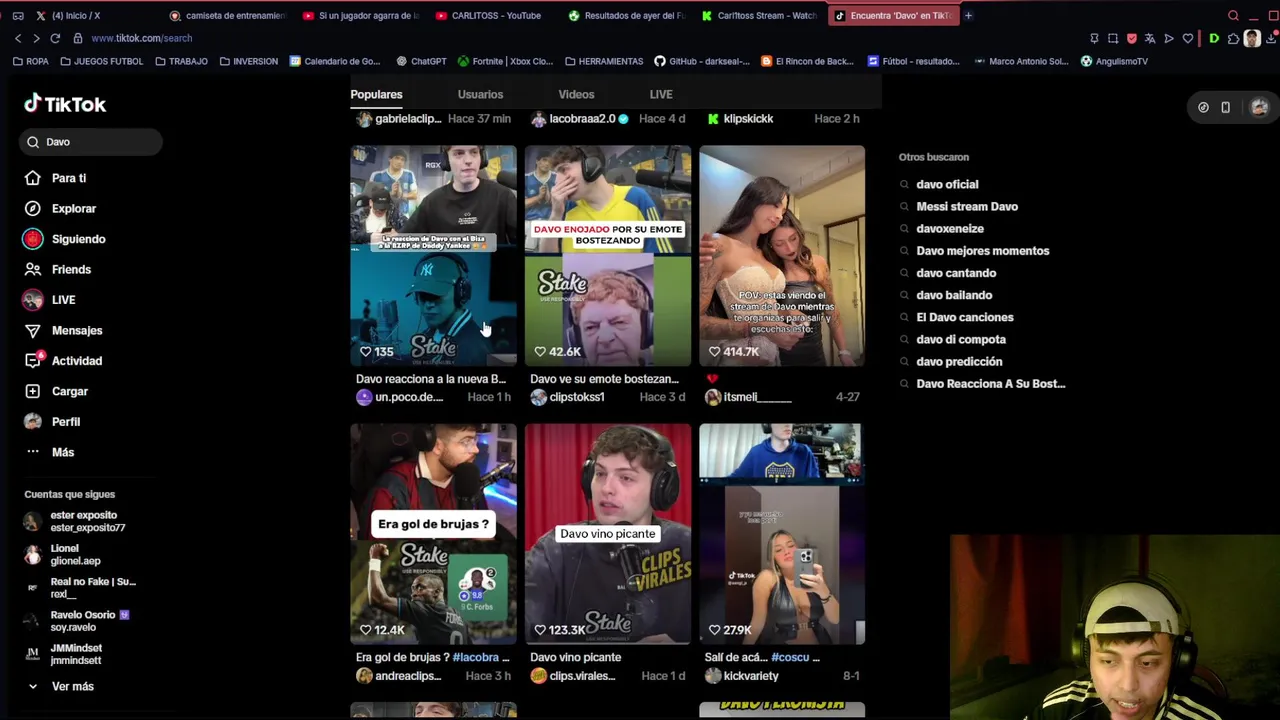Click the TikTok coins icon top right
Image resolution: width=1280 pixels, height=720 pixels.
(x=1203, y=107)
